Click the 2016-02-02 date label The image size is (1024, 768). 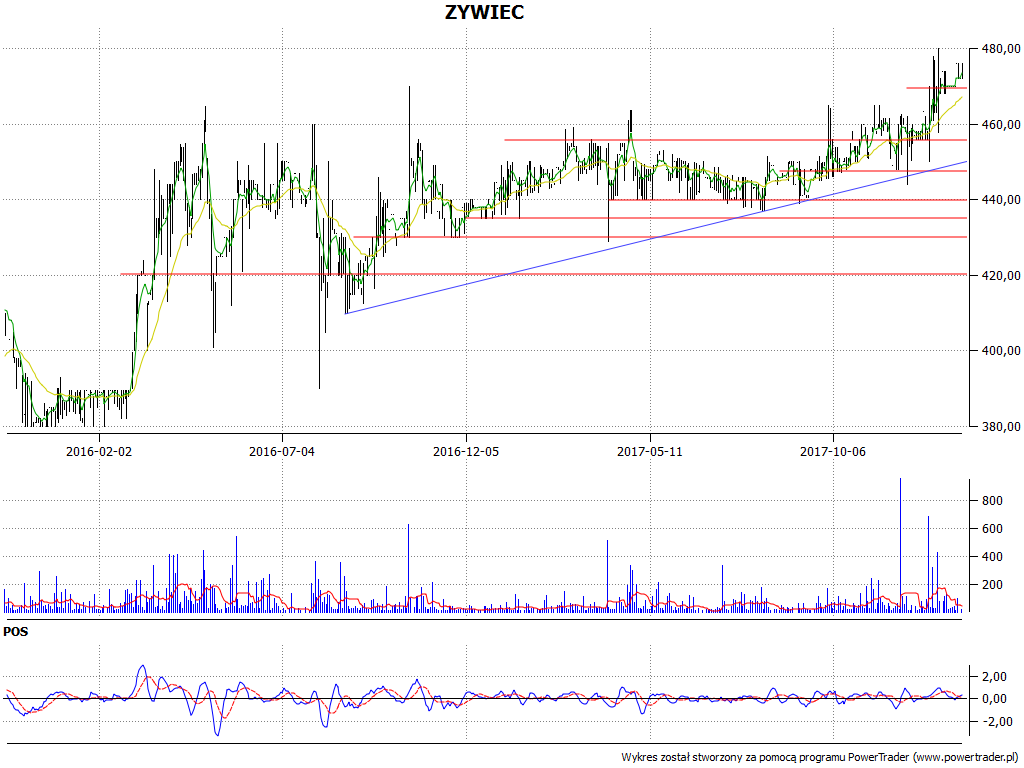click(x=99, y=451)
